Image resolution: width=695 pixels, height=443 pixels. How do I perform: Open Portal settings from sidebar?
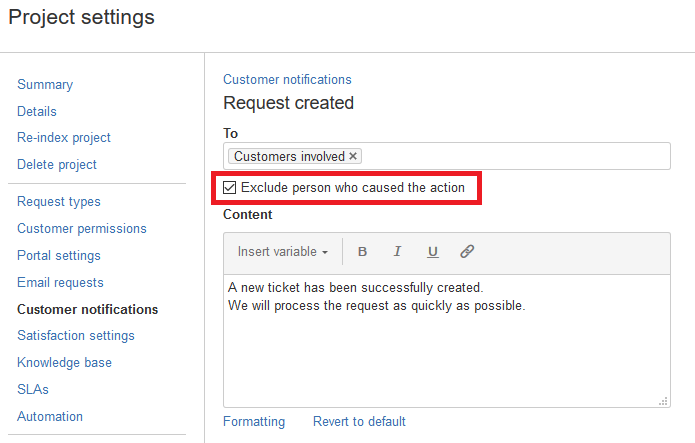(59, 256)
